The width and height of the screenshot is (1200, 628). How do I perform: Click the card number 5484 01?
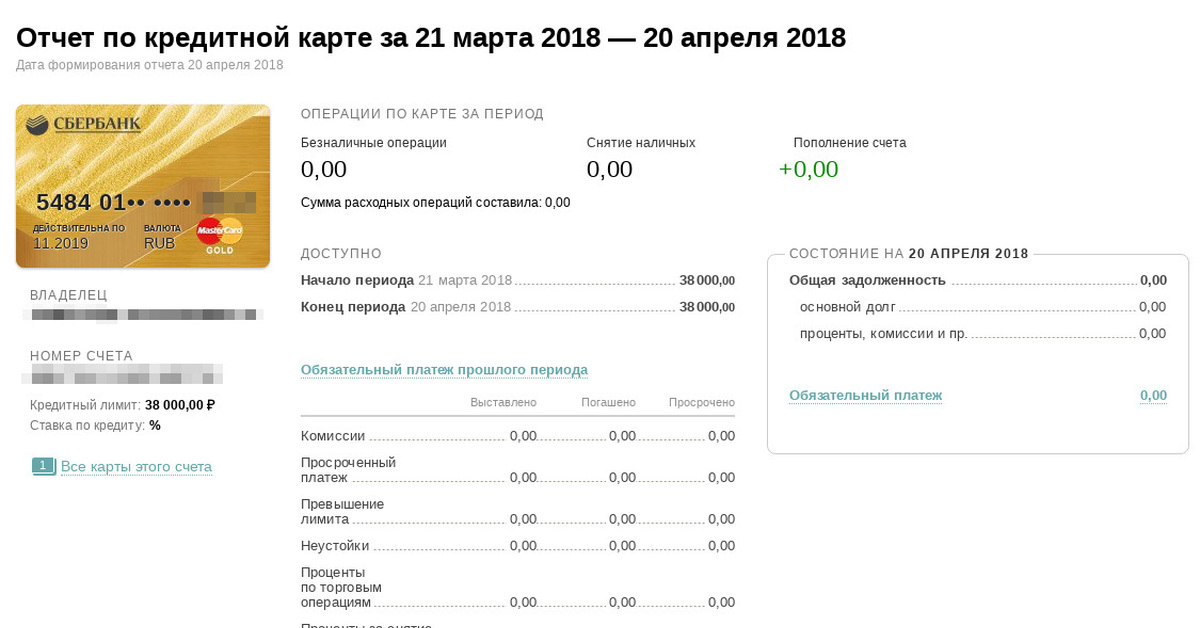point(81,202)
